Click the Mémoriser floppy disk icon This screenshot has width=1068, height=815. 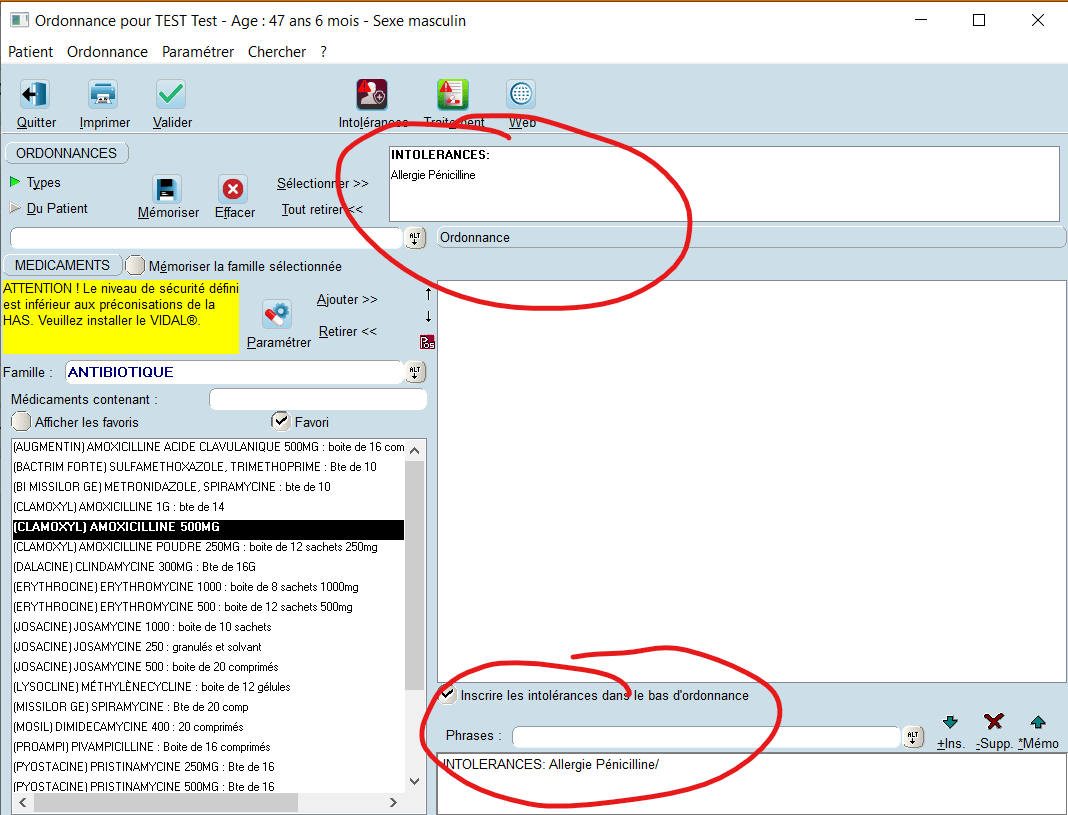point(167,189)
